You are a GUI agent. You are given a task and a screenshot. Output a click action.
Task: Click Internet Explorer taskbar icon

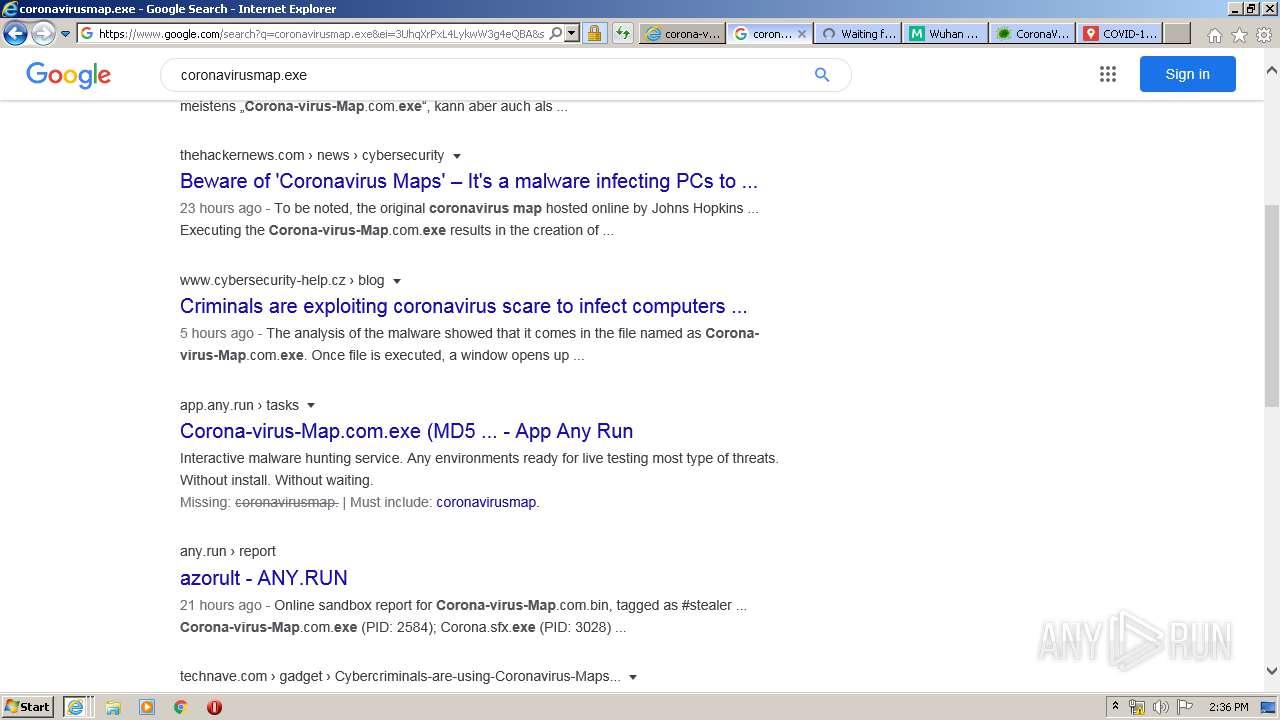[x=77, y=707]
